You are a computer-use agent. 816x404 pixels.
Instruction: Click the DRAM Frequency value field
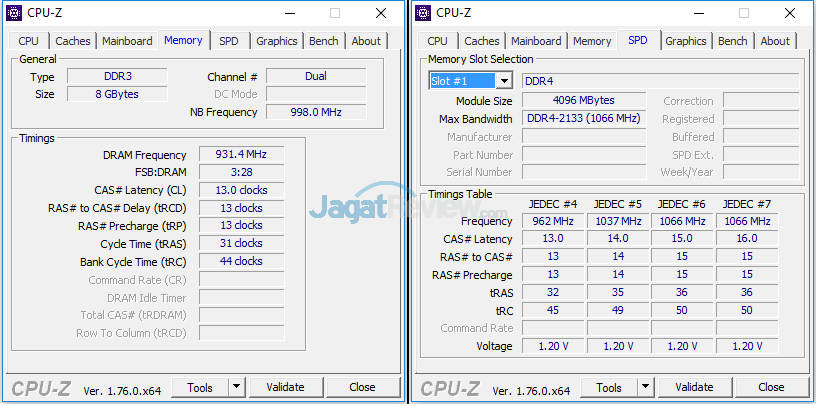coord(241,155)
